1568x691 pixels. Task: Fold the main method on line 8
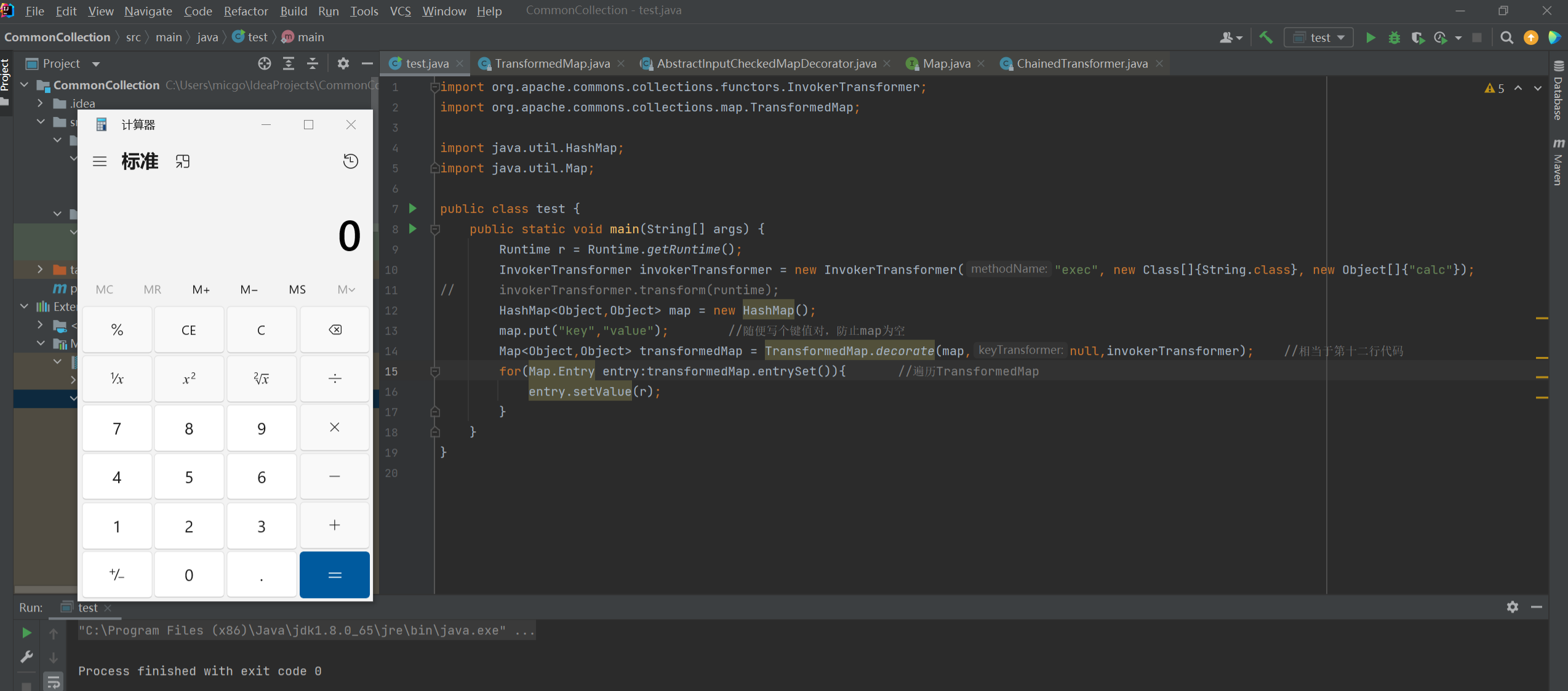pos(434,229)
